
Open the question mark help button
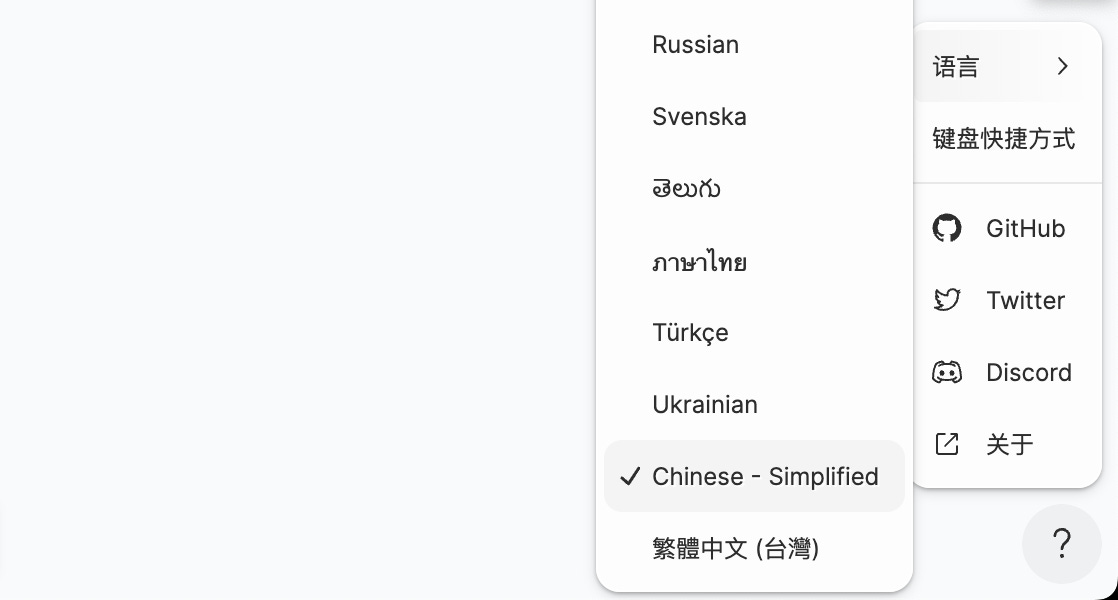click(x=1062, y=543)
